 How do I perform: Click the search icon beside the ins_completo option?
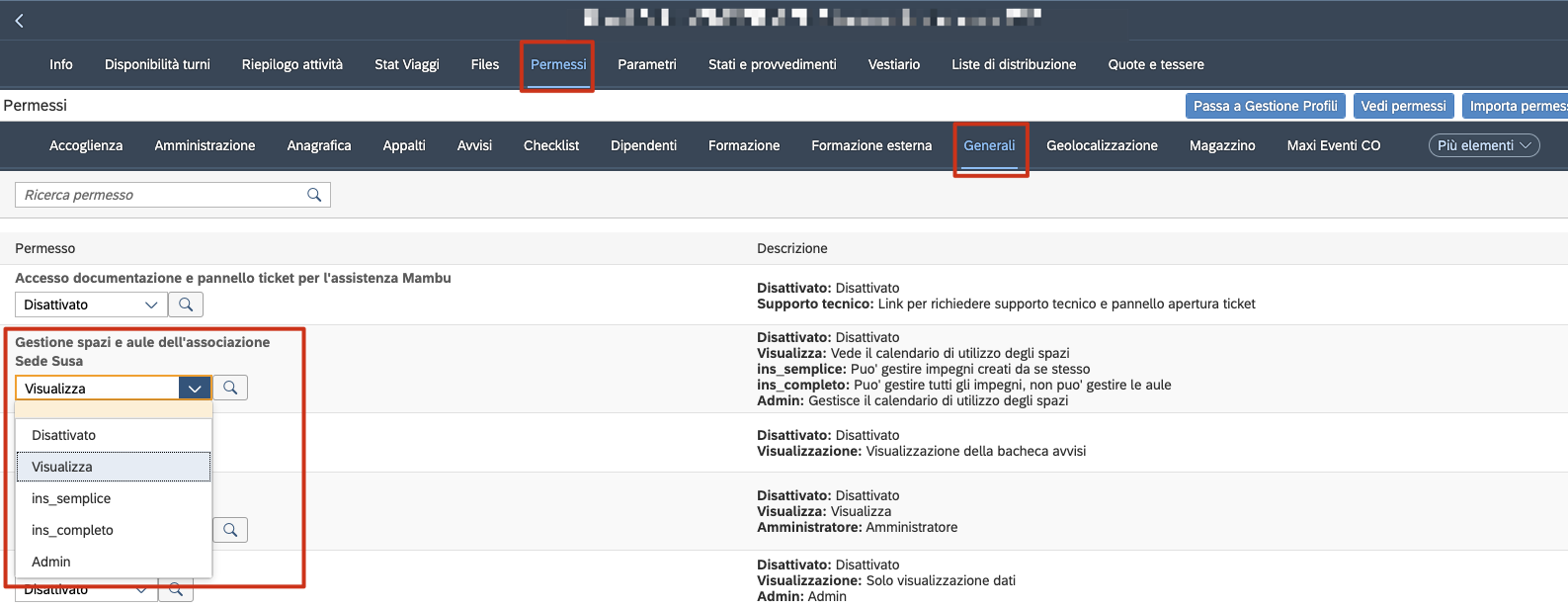pos(230,530)
